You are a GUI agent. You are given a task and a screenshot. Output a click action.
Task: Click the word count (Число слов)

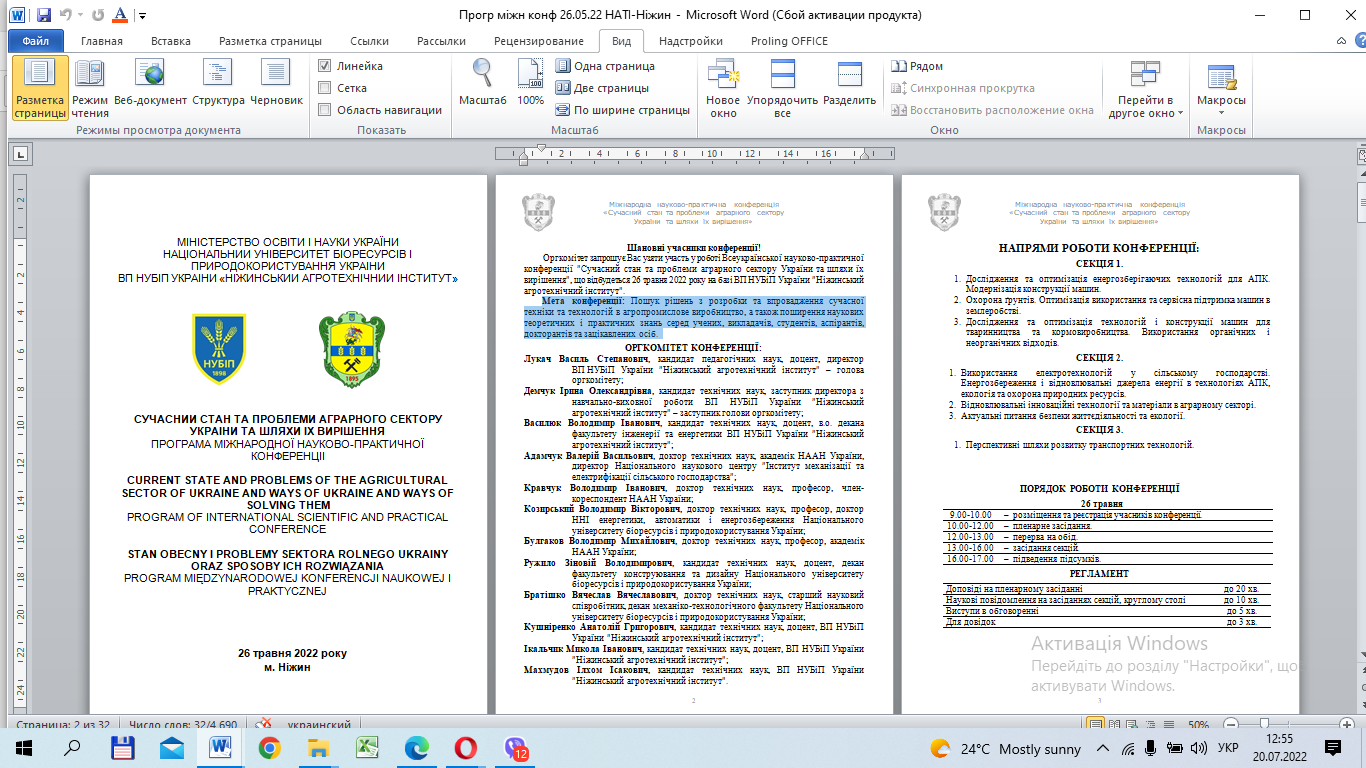point(183,724)
